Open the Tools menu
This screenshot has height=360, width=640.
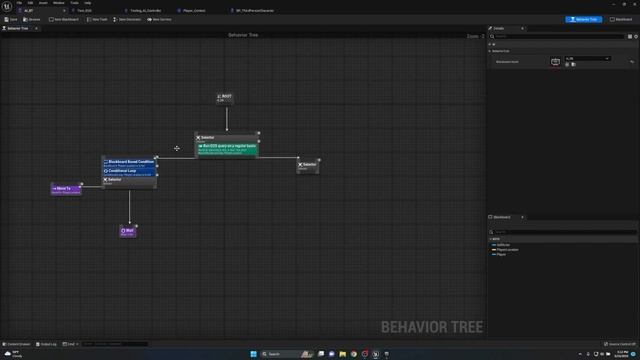[74, 3]
